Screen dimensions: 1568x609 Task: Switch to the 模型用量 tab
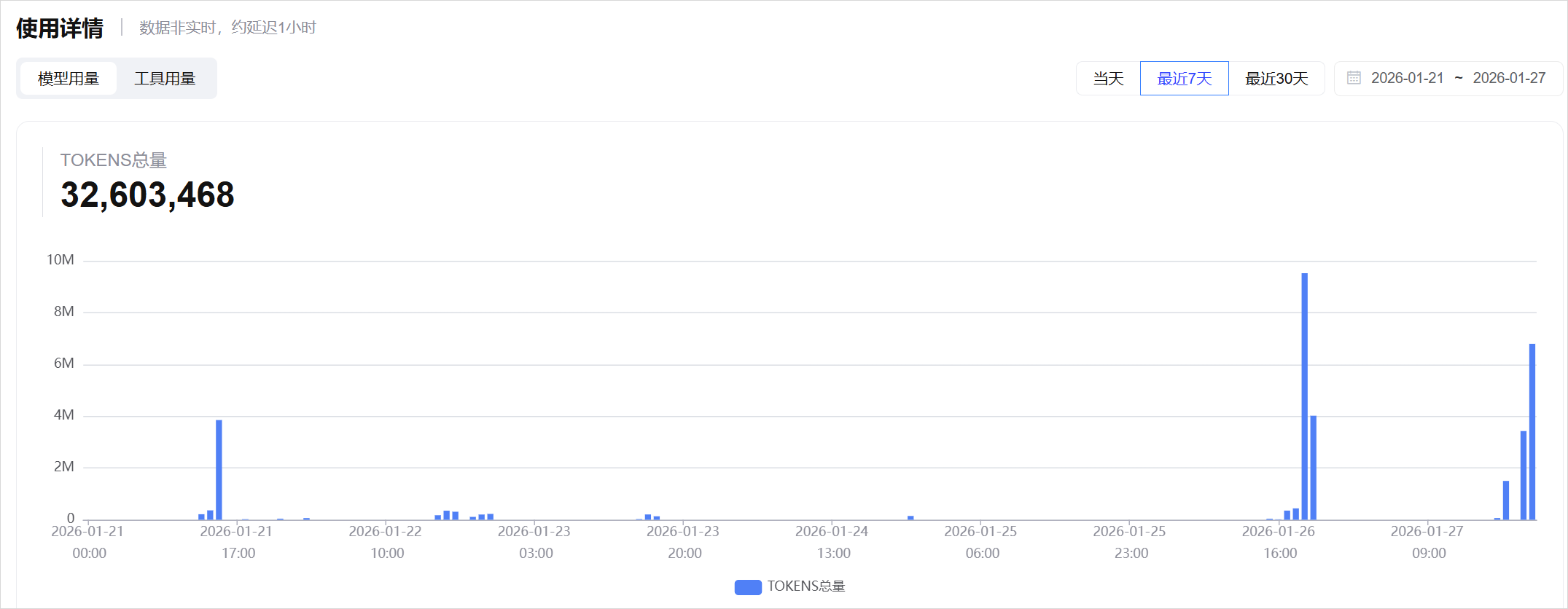click(69, 79)
